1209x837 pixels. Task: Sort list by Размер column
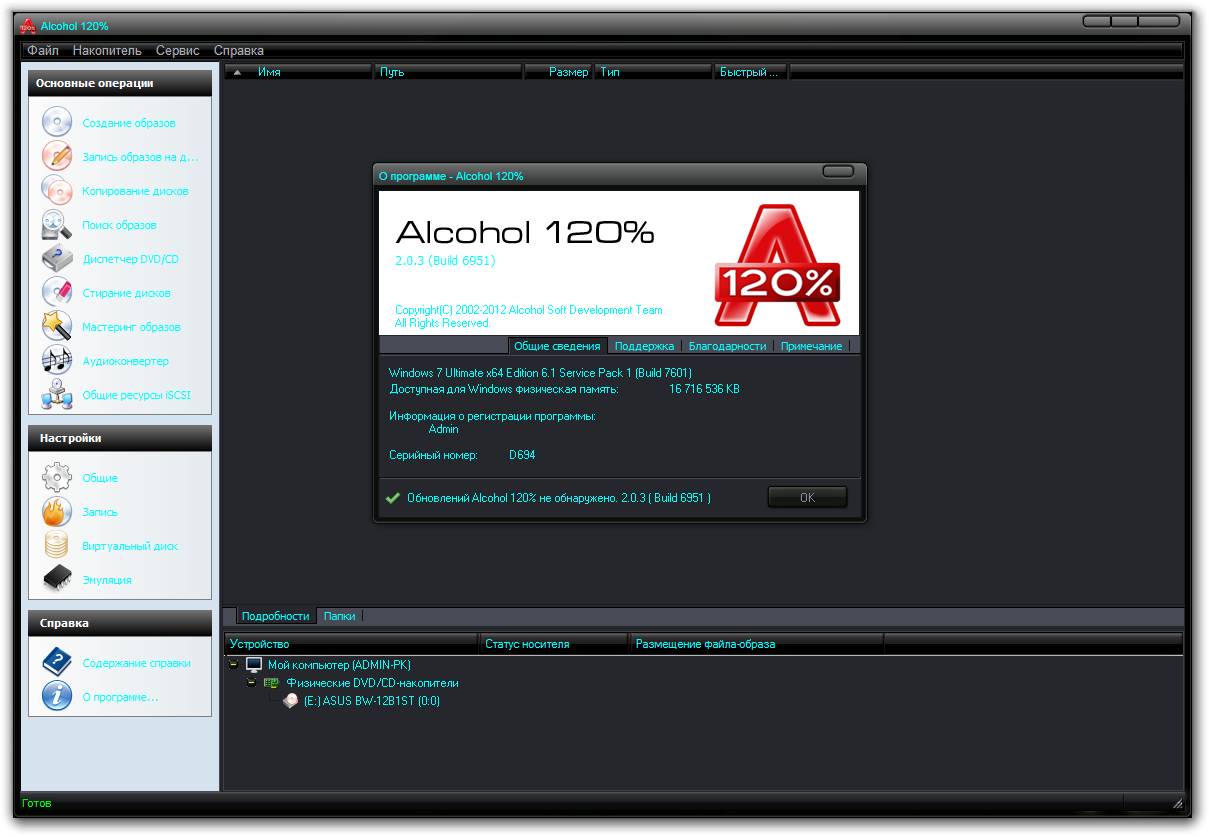pos(559,72)
